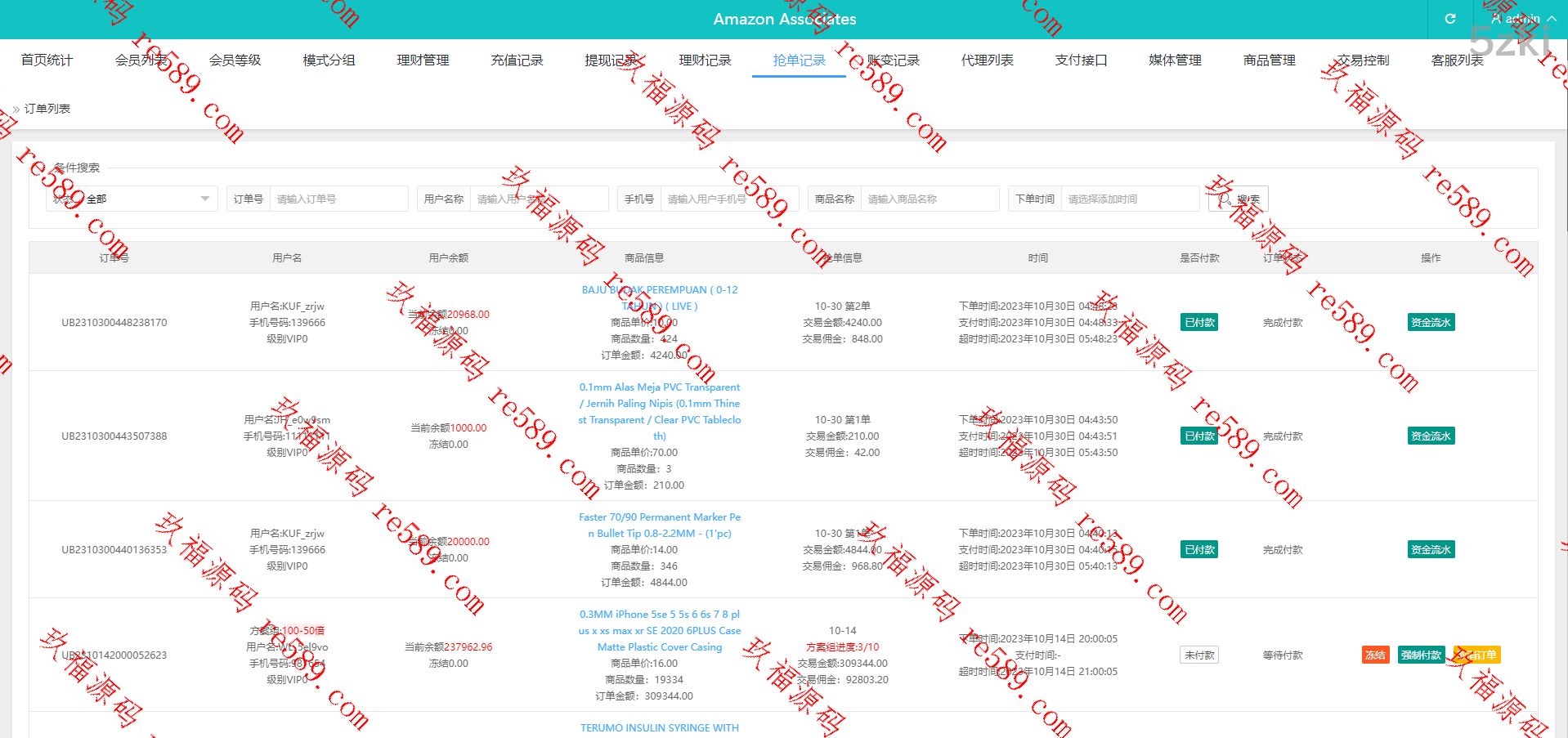Click 资金流水 for order UB2310300443507388
Image resolution: width=1568 pixels, height=738 pixels.
click(1431, 436)
